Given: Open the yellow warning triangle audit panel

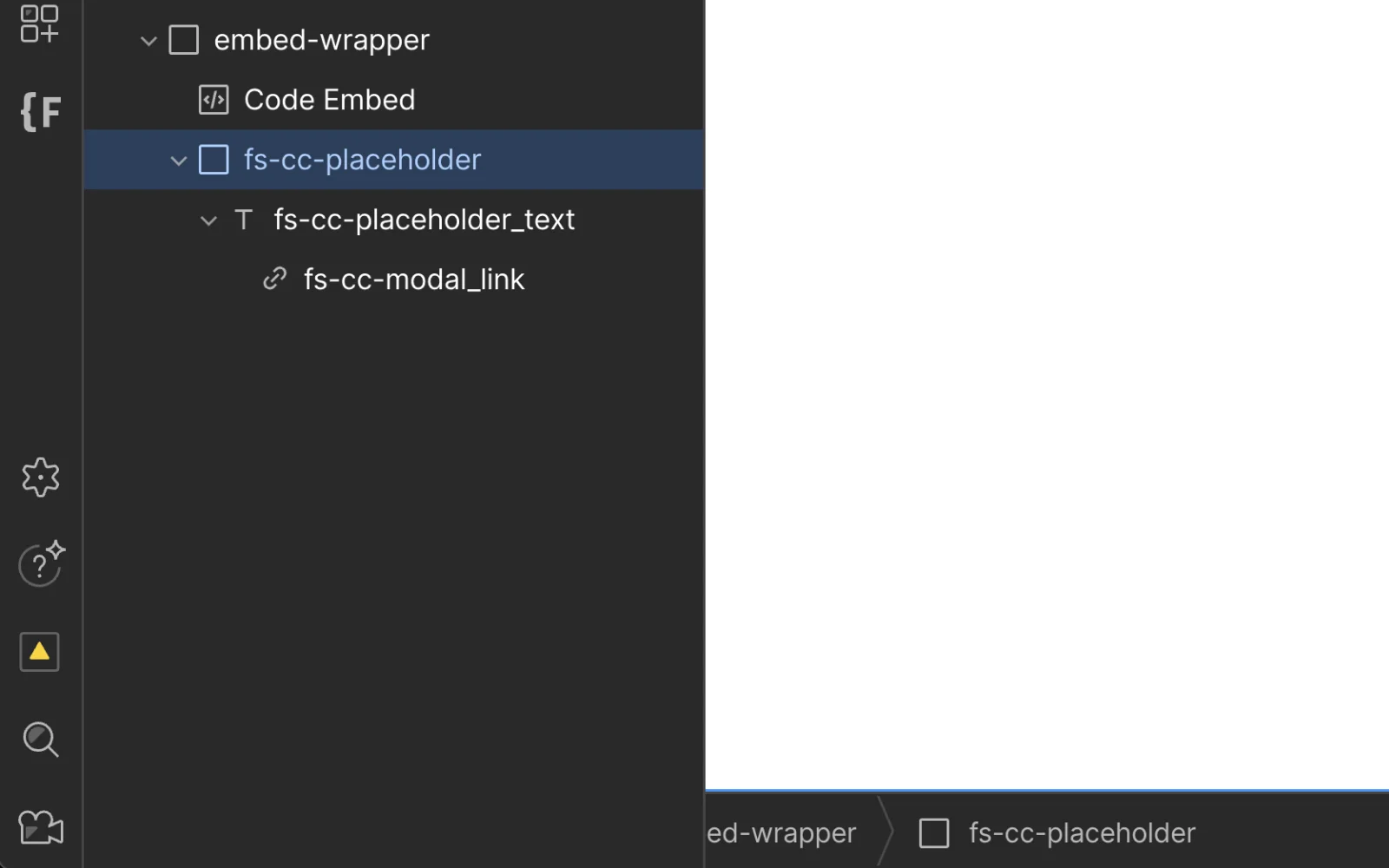Looking at the screenshot, I should [40, 652].
